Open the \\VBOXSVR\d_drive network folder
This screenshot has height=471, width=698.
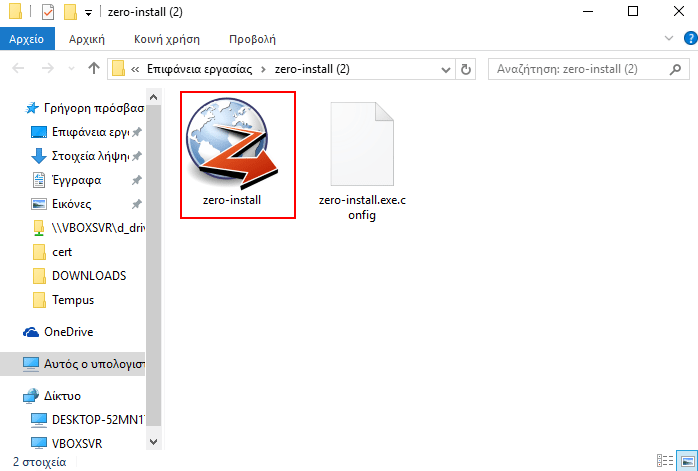(89, 228)
